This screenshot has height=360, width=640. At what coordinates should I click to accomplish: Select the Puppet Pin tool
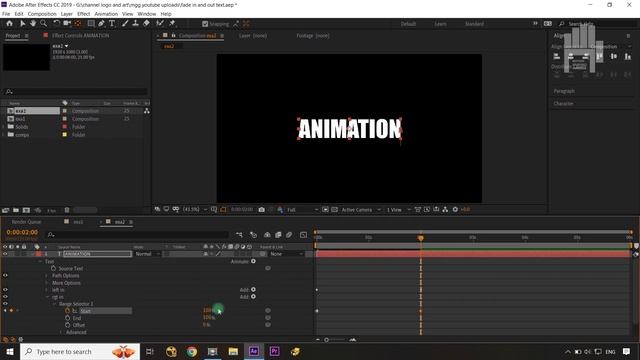click(x=172, y=24)
